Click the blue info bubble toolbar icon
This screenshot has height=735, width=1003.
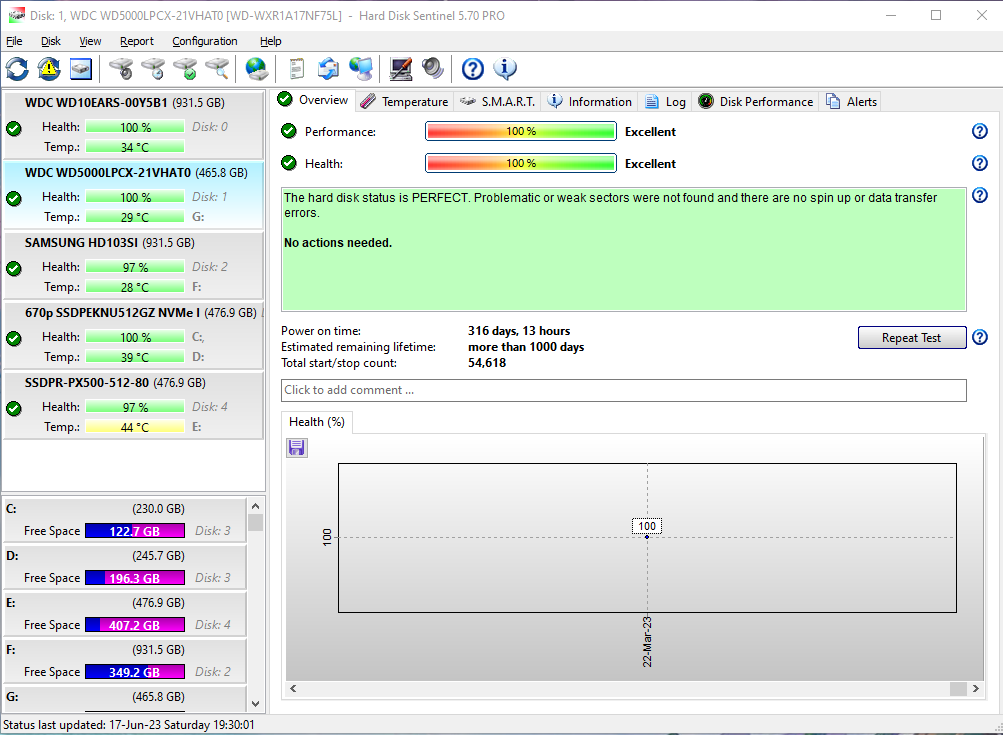pos(505,68)
